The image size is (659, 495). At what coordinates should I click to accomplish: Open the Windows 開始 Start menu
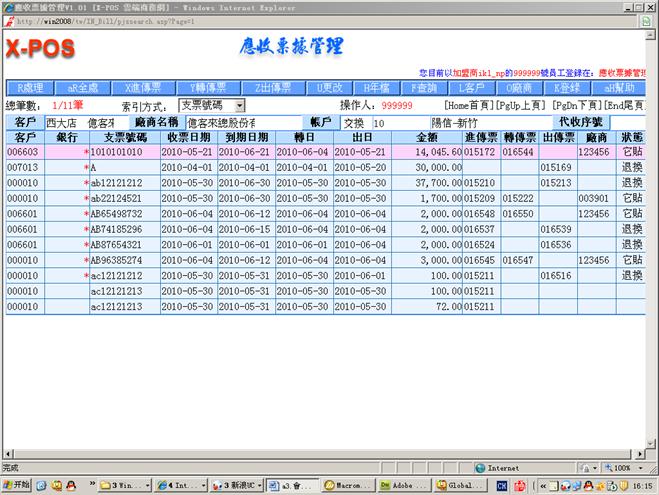coord(17,485)
